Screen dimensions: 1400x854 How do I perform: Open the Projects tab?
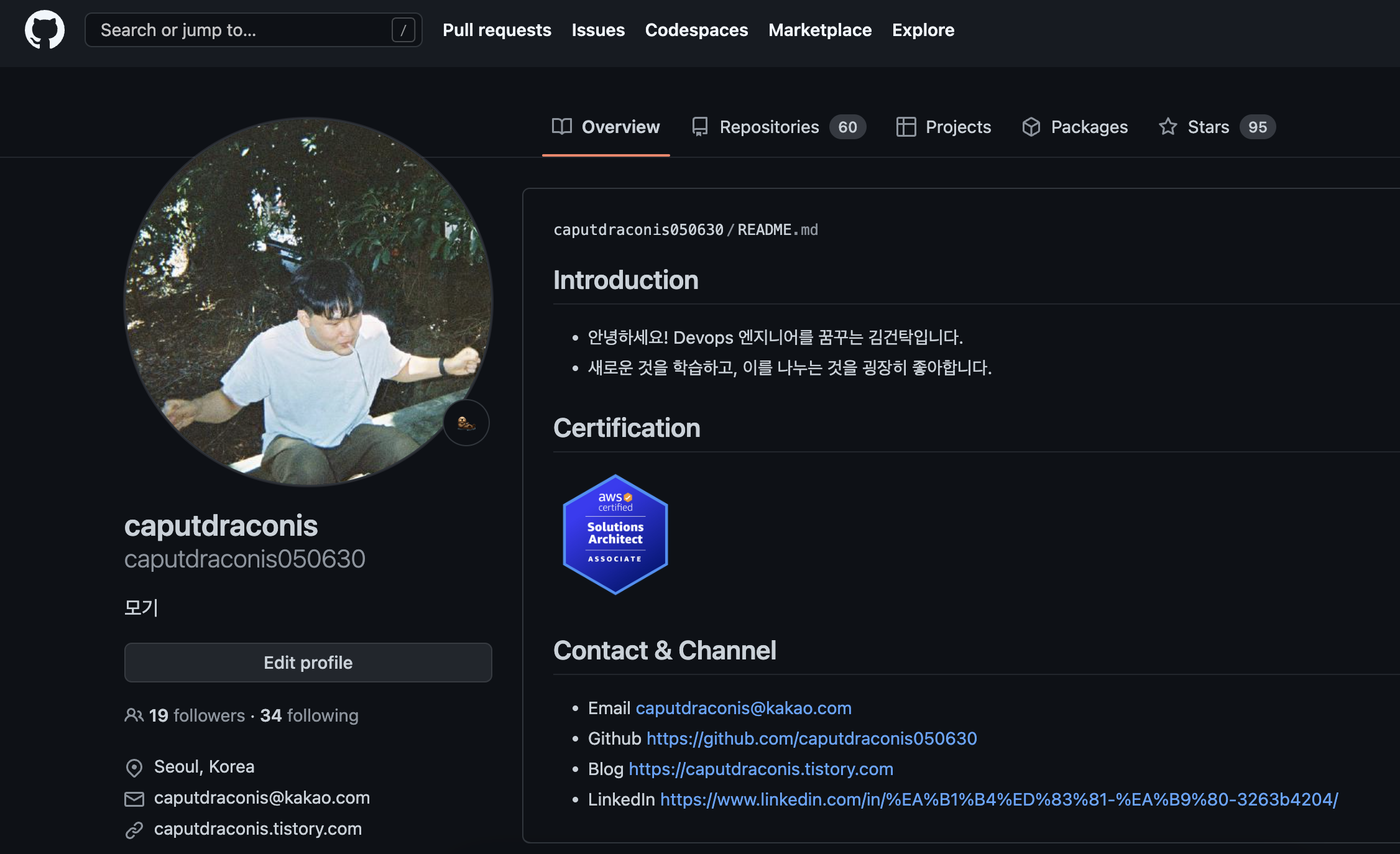pos(944,127)
